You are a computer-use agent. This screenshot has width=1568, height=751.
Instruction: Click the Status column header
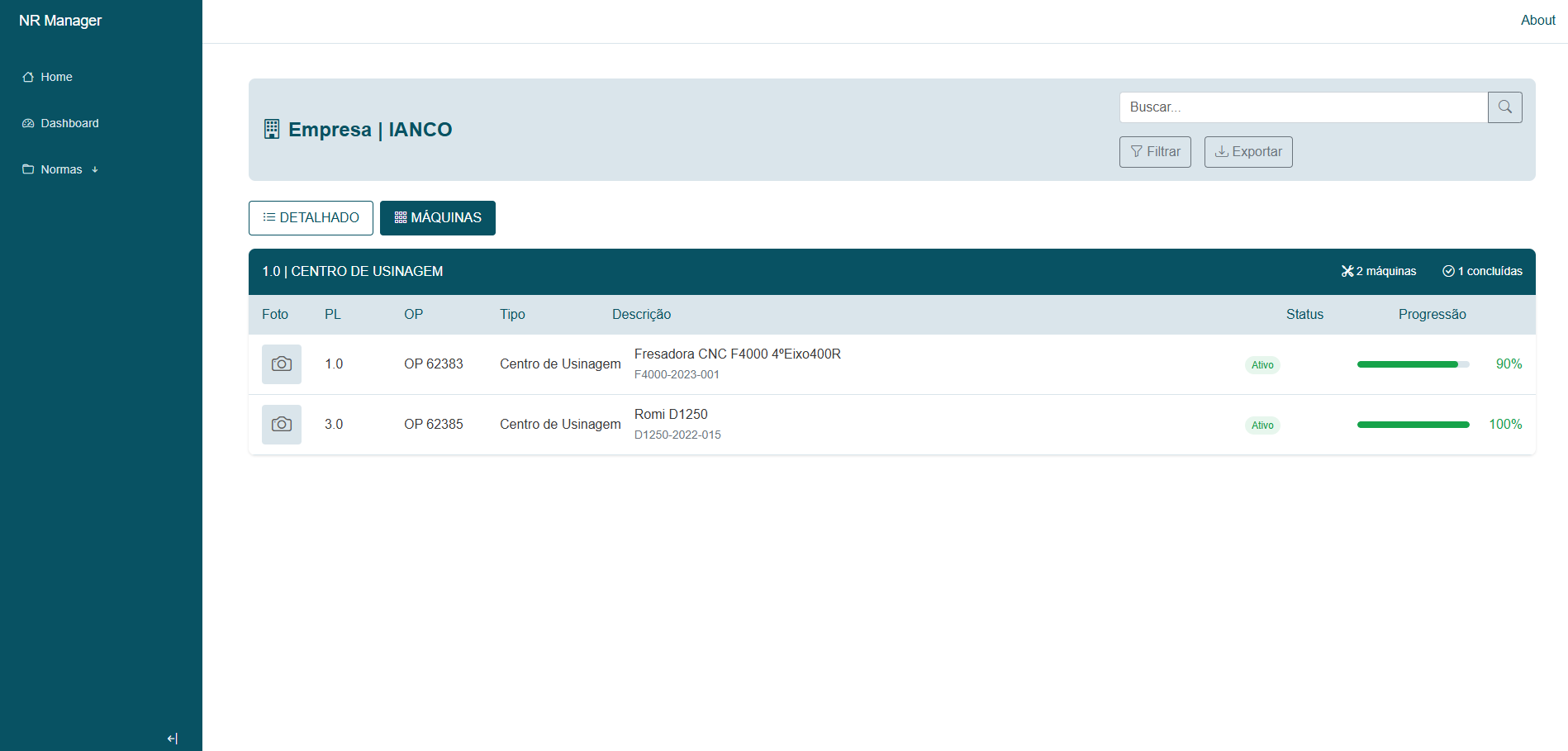coord(1304,315)
